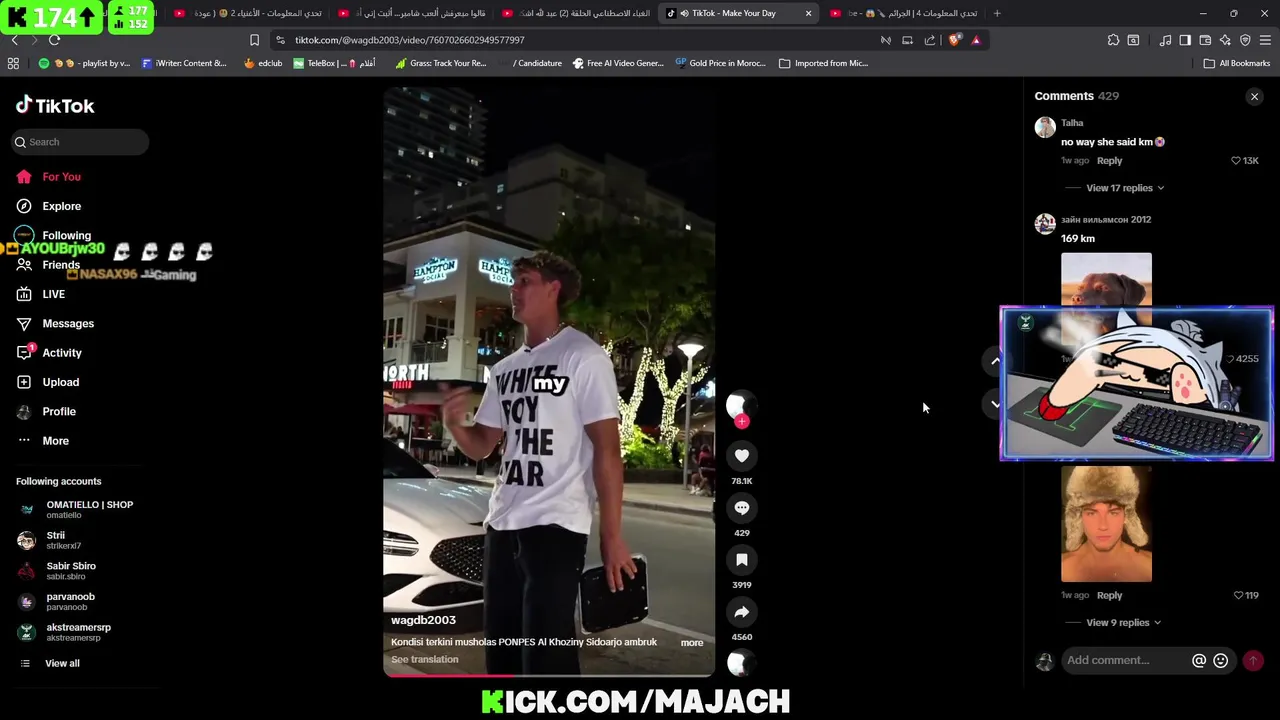Reply to comment with 119 likes
The image size is (1280, 720).
pyautogui.click(x=1109, y=596)
